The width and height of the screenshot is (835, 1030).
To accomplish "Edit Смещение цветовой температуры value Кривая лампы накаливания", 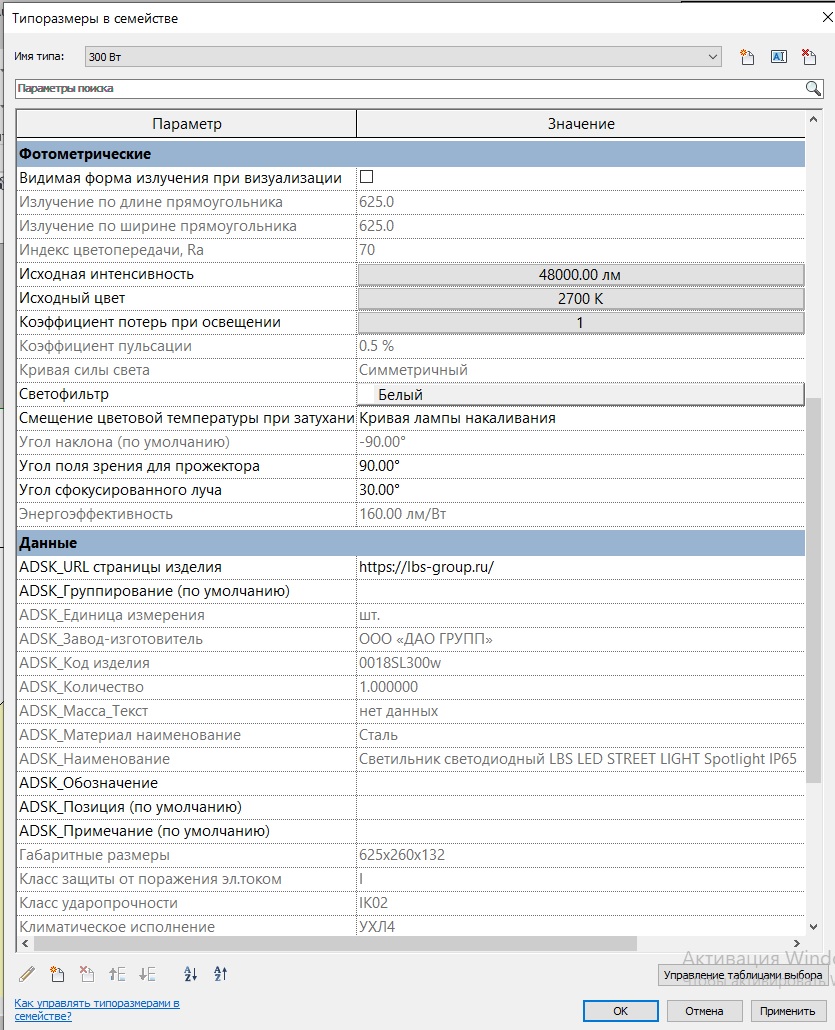I will [581, 418].
